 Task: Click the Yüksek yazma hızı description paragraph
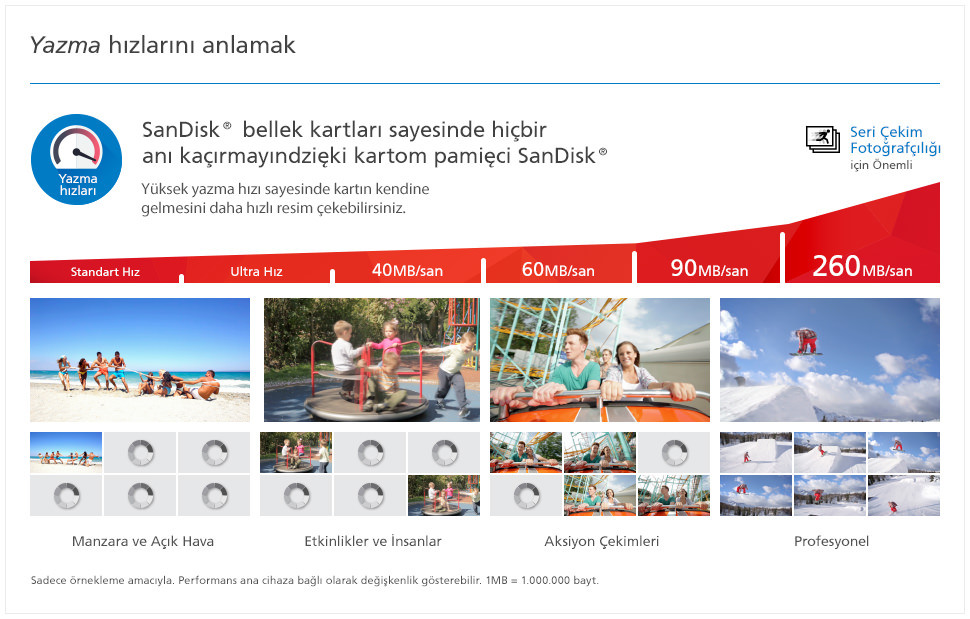pyautogui.click(x=285, y=199)
